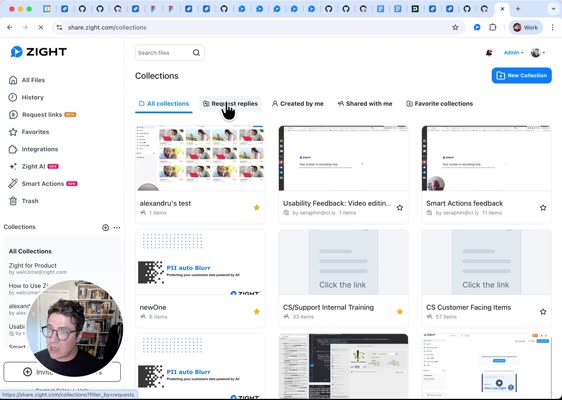
Task: Unfavorite alexandru's test collection star
Action: point(257,208)
